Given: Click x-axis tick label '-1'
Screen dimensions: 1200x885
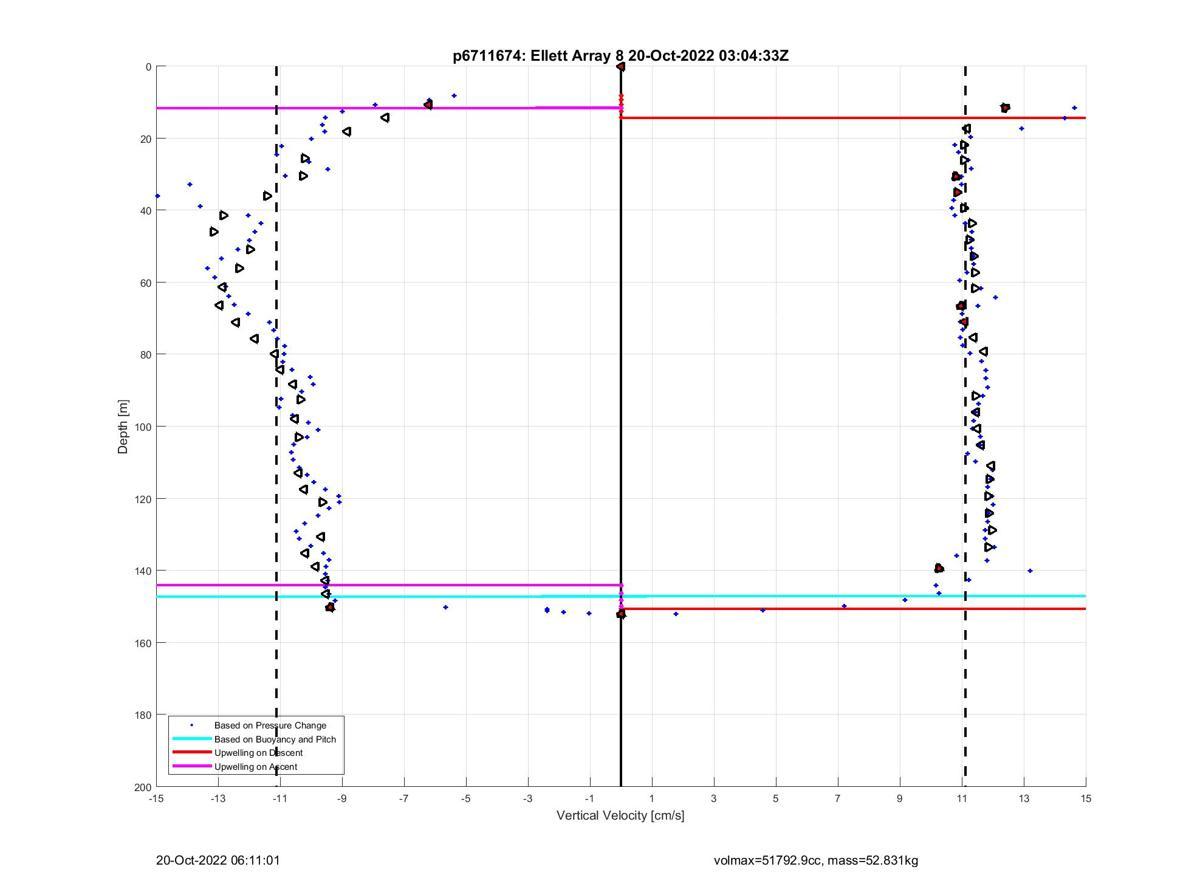Looking at the screenshot, I should [590, 798].
